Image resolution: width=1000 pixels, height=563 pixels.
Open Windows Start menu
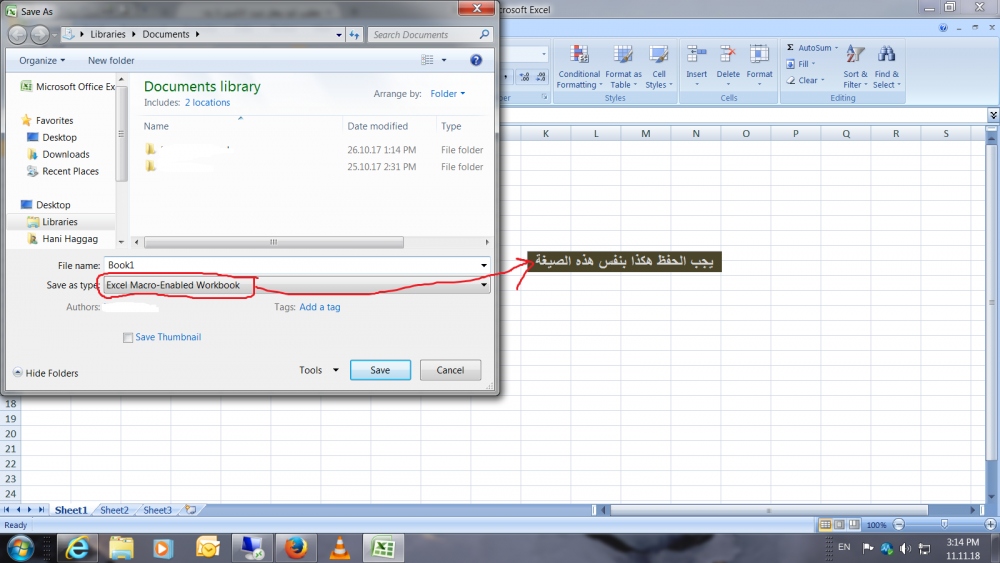click(x=20, y=548)
